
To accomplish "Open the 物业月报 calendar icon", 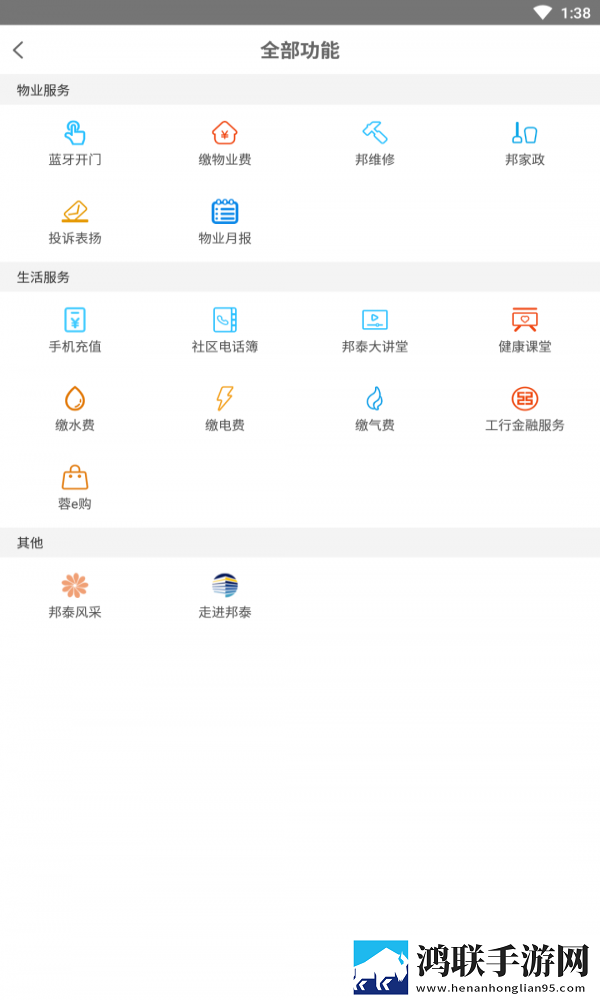I will [x=224, y=211].
